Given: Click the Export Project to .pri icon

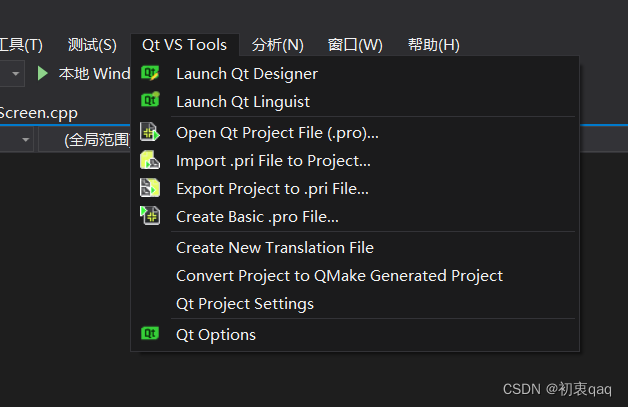Looking at the screenshot, I should click(150, 188).
